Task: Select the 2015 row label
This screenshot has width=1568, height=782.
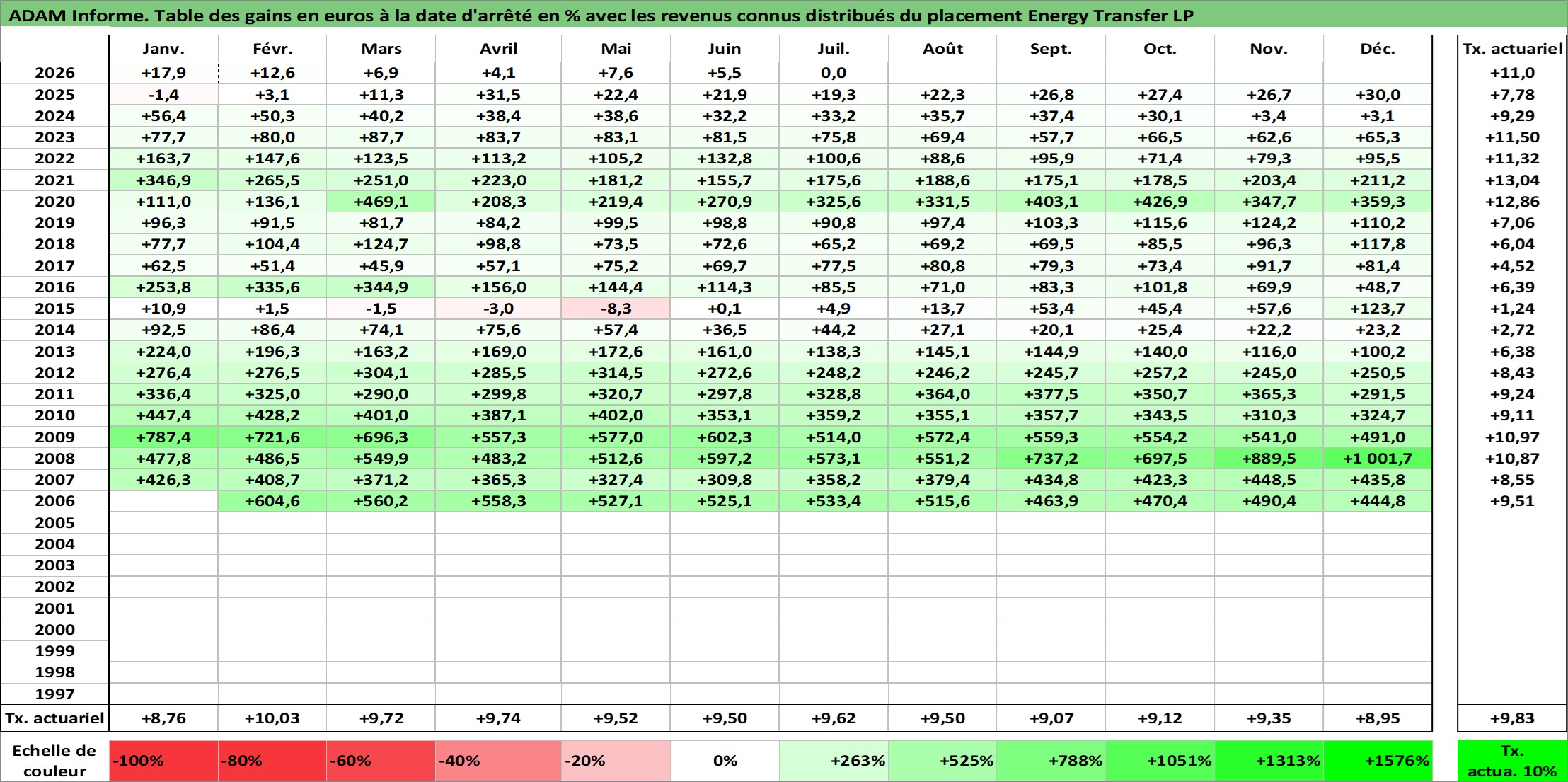Action: [54, 309]
